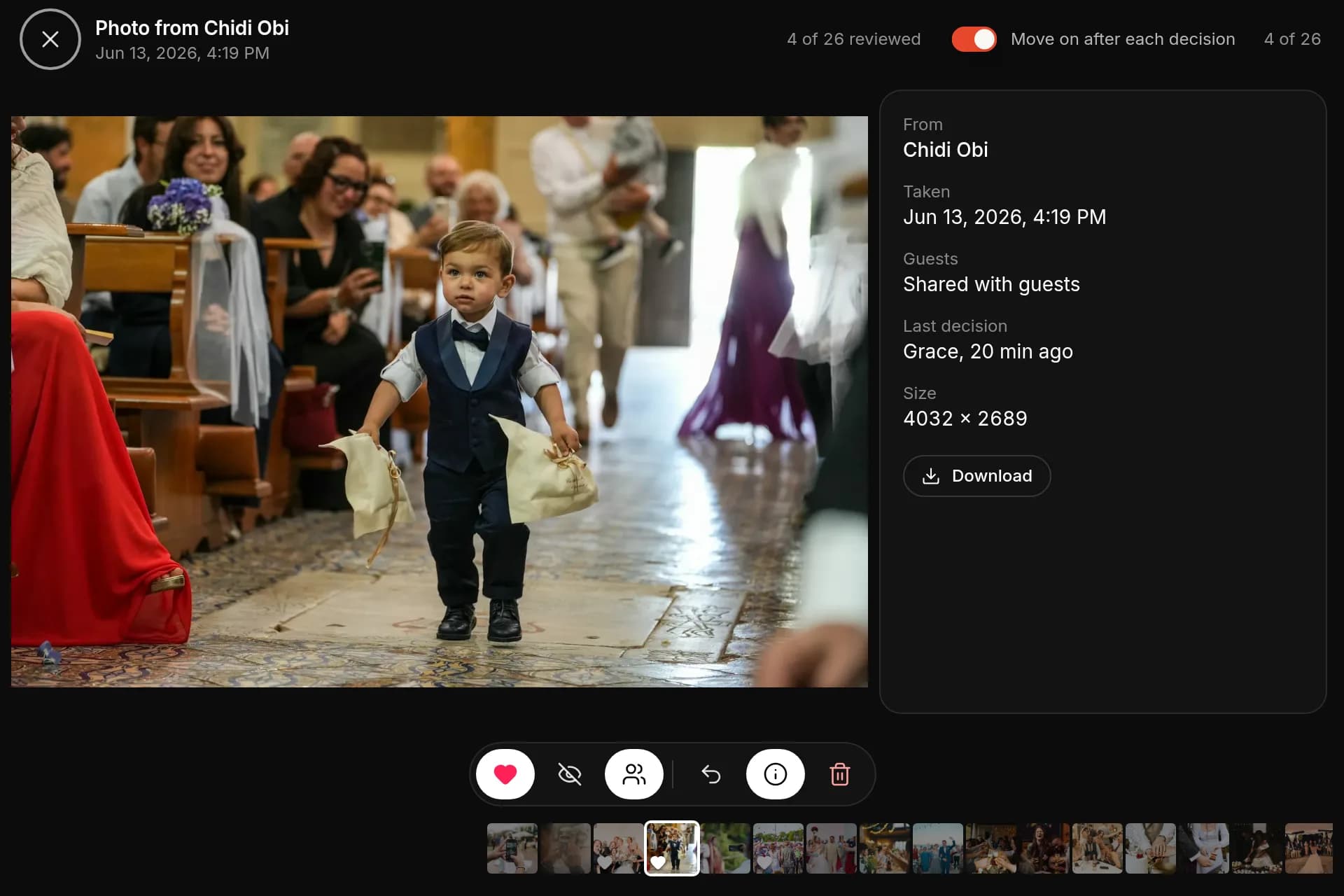Viewport: 1344px width, 896px height.
Task: Click the '4 of 26 reviewed' progress text
Action: (x=853, y=39)
